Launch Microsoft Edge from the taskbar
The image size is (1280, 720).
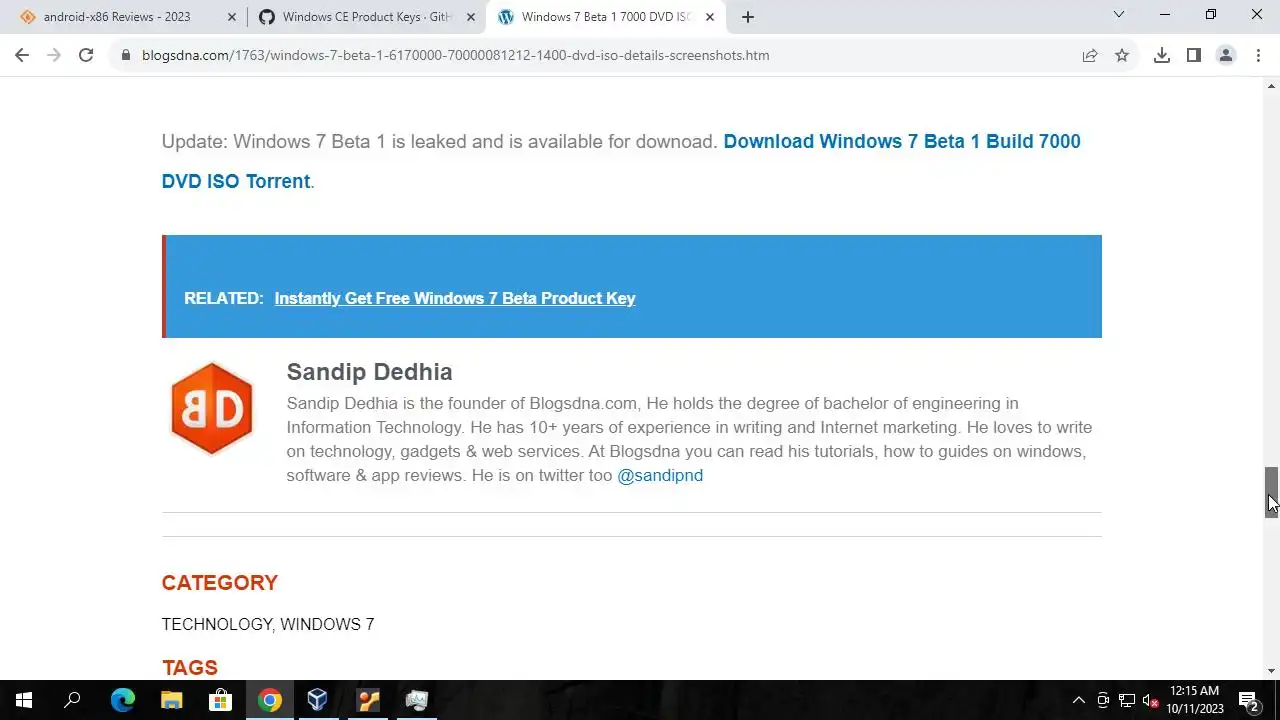point(122,700)
